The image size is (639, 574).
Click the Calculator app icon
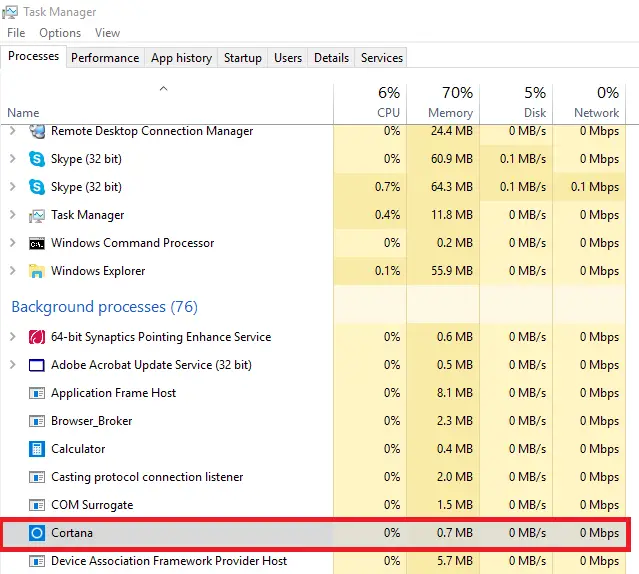click(x=37, y=449)
